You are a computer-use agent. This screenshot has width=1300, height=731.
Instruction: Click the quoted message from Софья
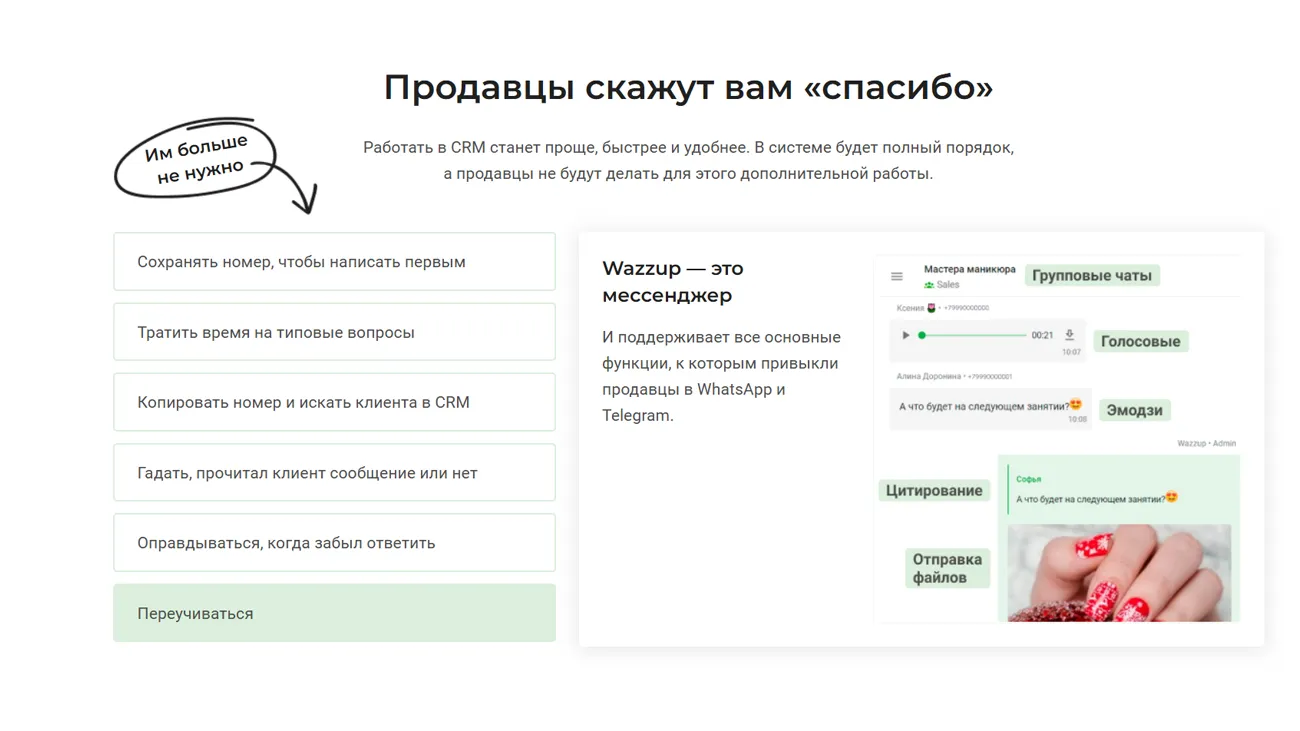pos(1095,490)
